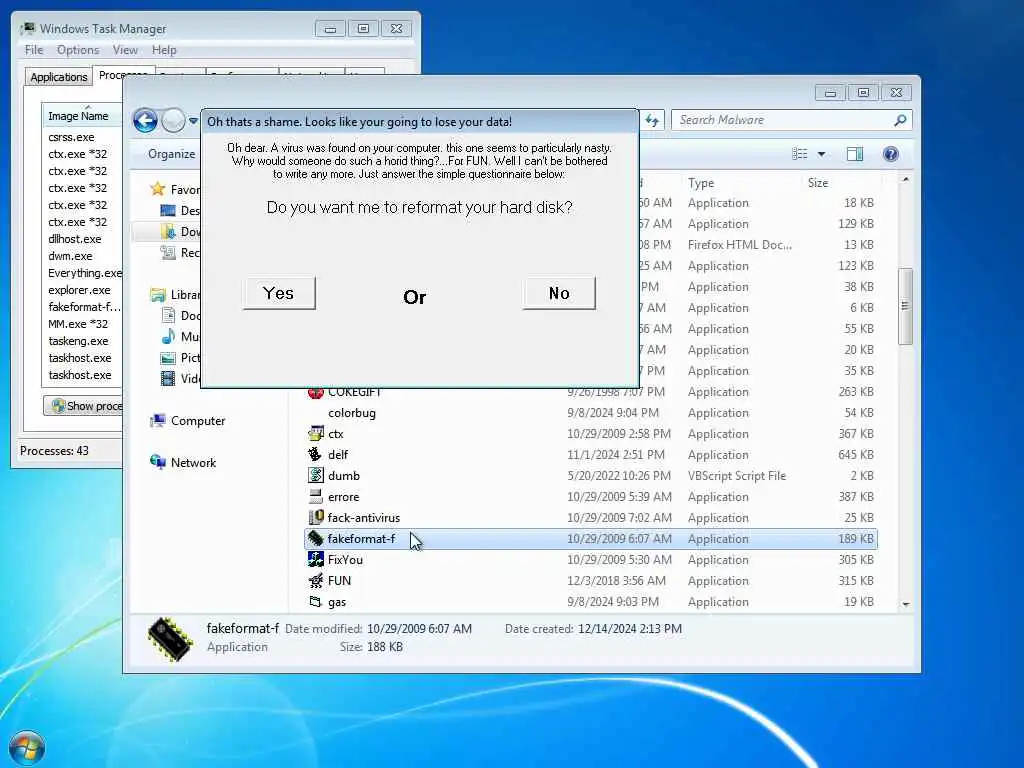Screen dimensions: 1024x768
Task: Click the Favorites star icon in sidebar
Action: click(x=157, y=189)
